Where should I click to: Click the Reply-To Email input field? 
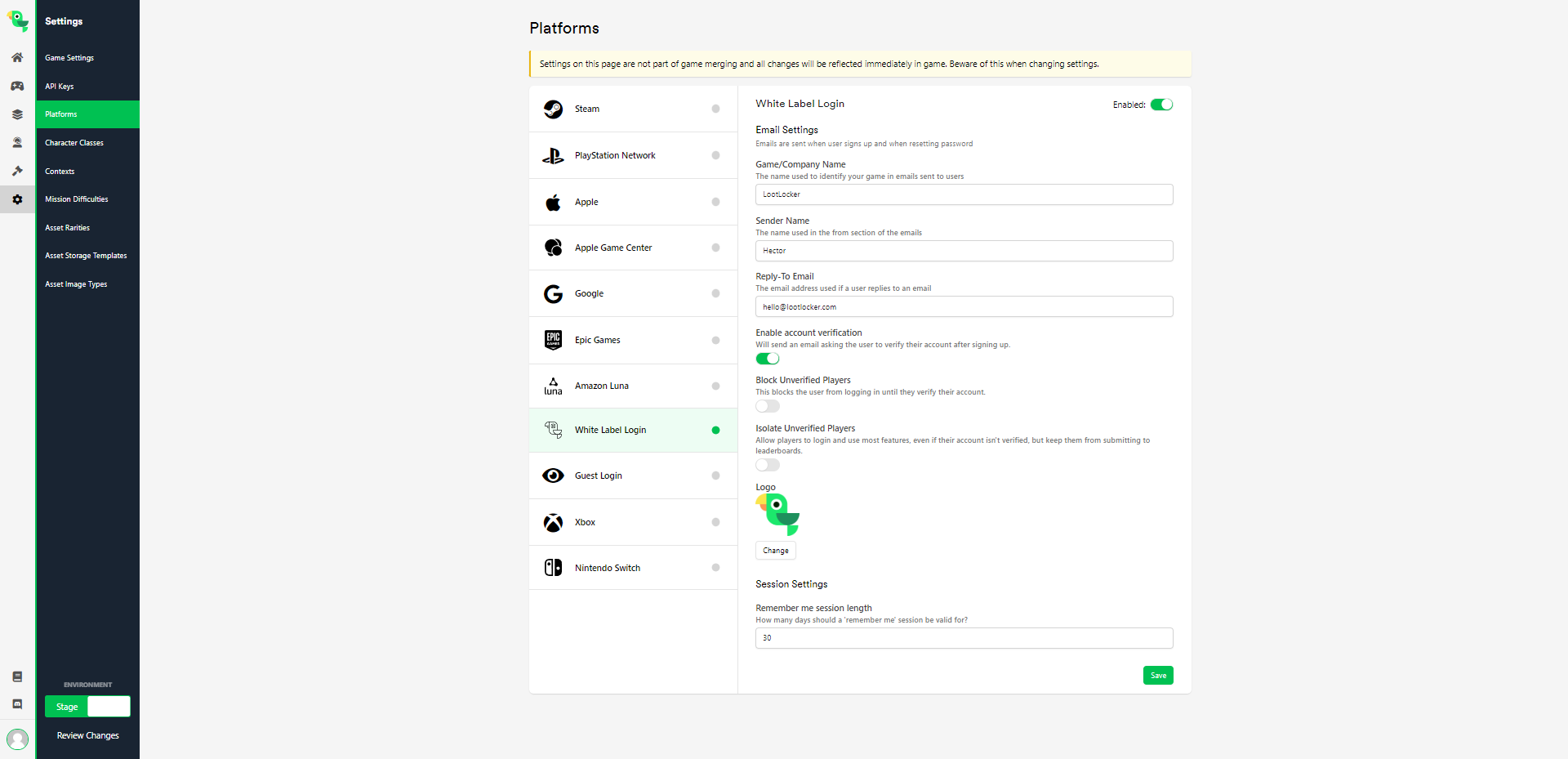tap(964, 307)
